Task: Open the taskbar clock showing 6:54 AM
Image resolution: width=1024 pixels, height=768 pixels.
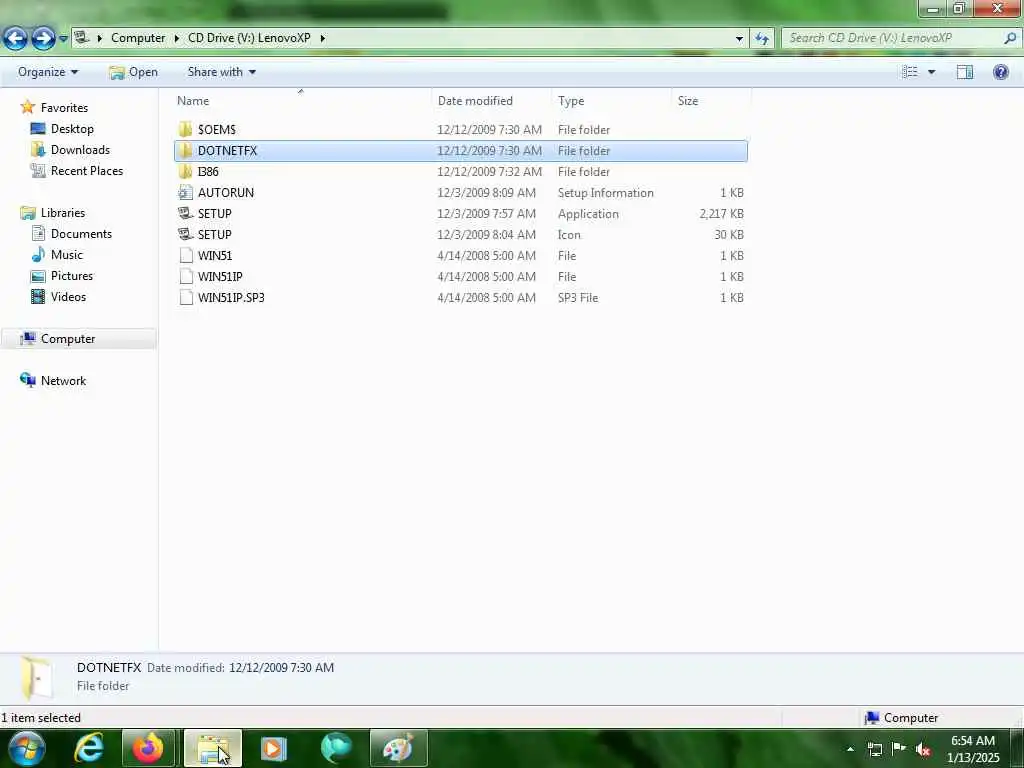Action: [973, 749]
